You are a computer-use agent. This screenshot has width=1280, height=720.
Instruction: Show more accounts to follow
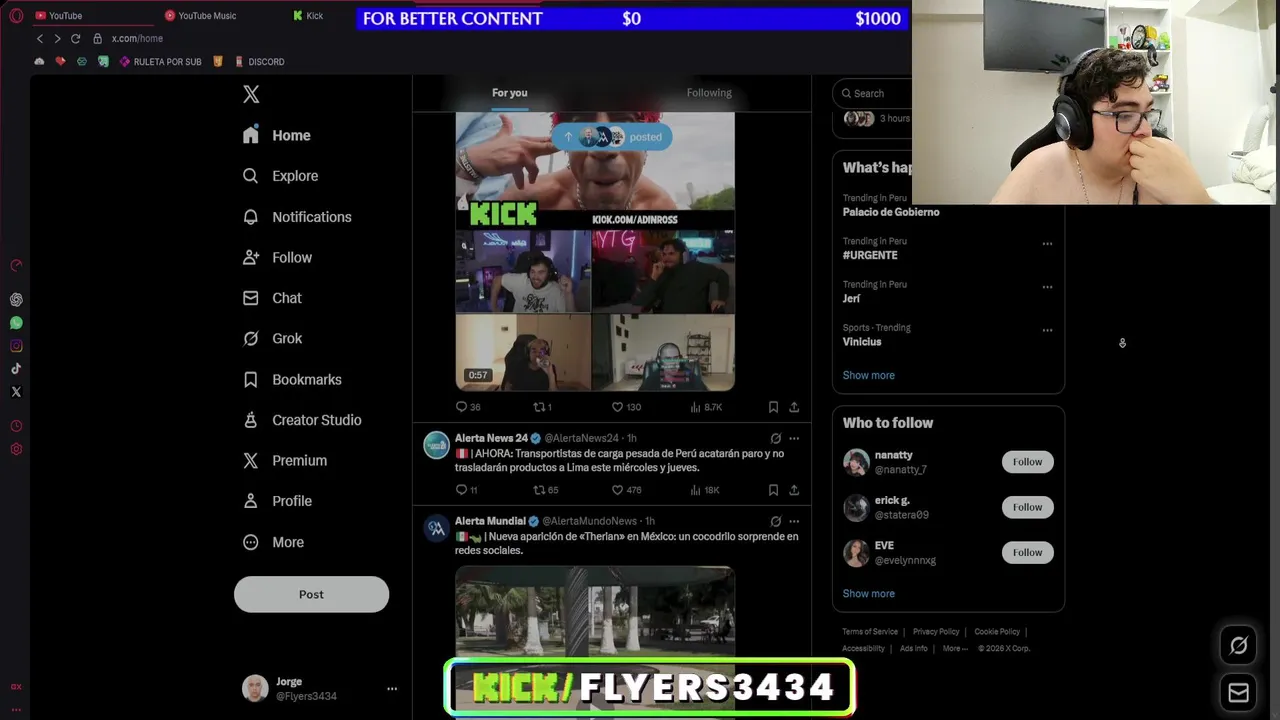click(x=869, y=593)
